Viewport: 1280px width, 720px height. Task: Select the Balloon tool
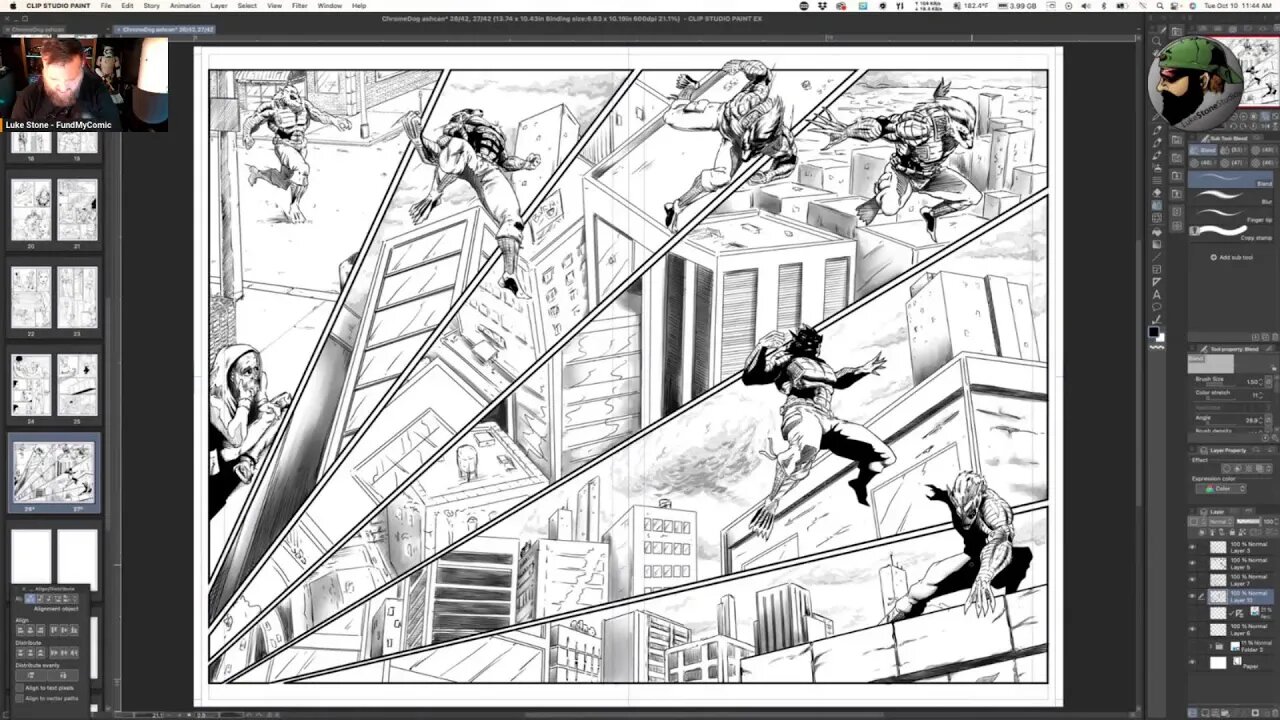1157,306
